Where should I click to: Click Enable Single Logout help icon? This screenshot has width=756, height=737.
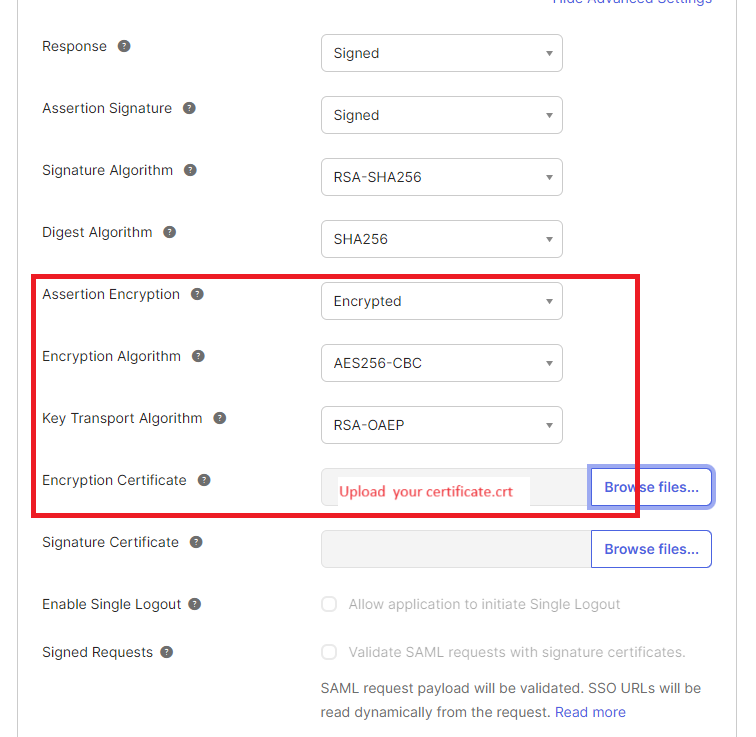tap(195, 604)
